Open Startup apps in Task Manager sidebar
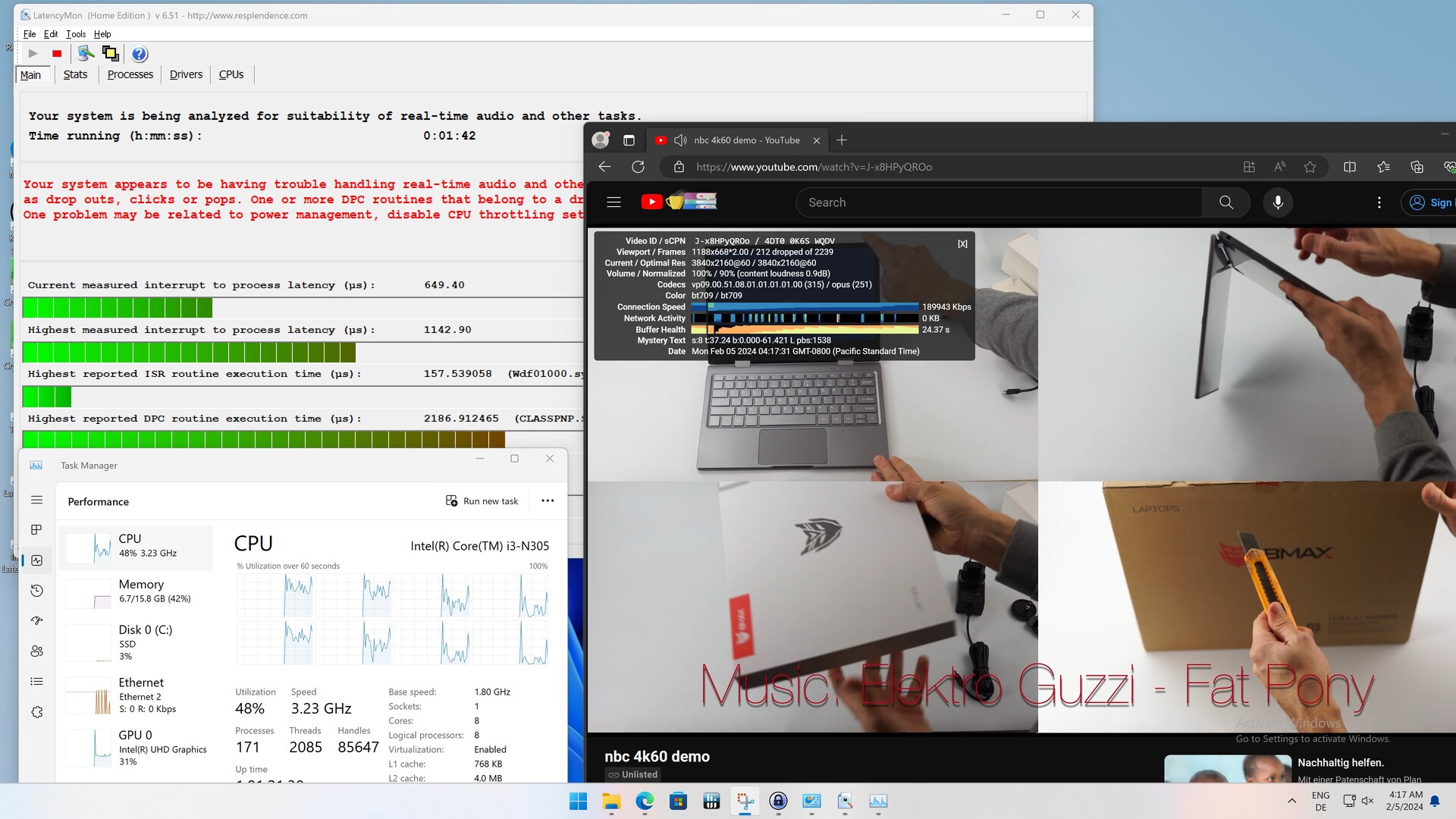The width and height of the screenshot is (1456, 819). click(36, 620)
